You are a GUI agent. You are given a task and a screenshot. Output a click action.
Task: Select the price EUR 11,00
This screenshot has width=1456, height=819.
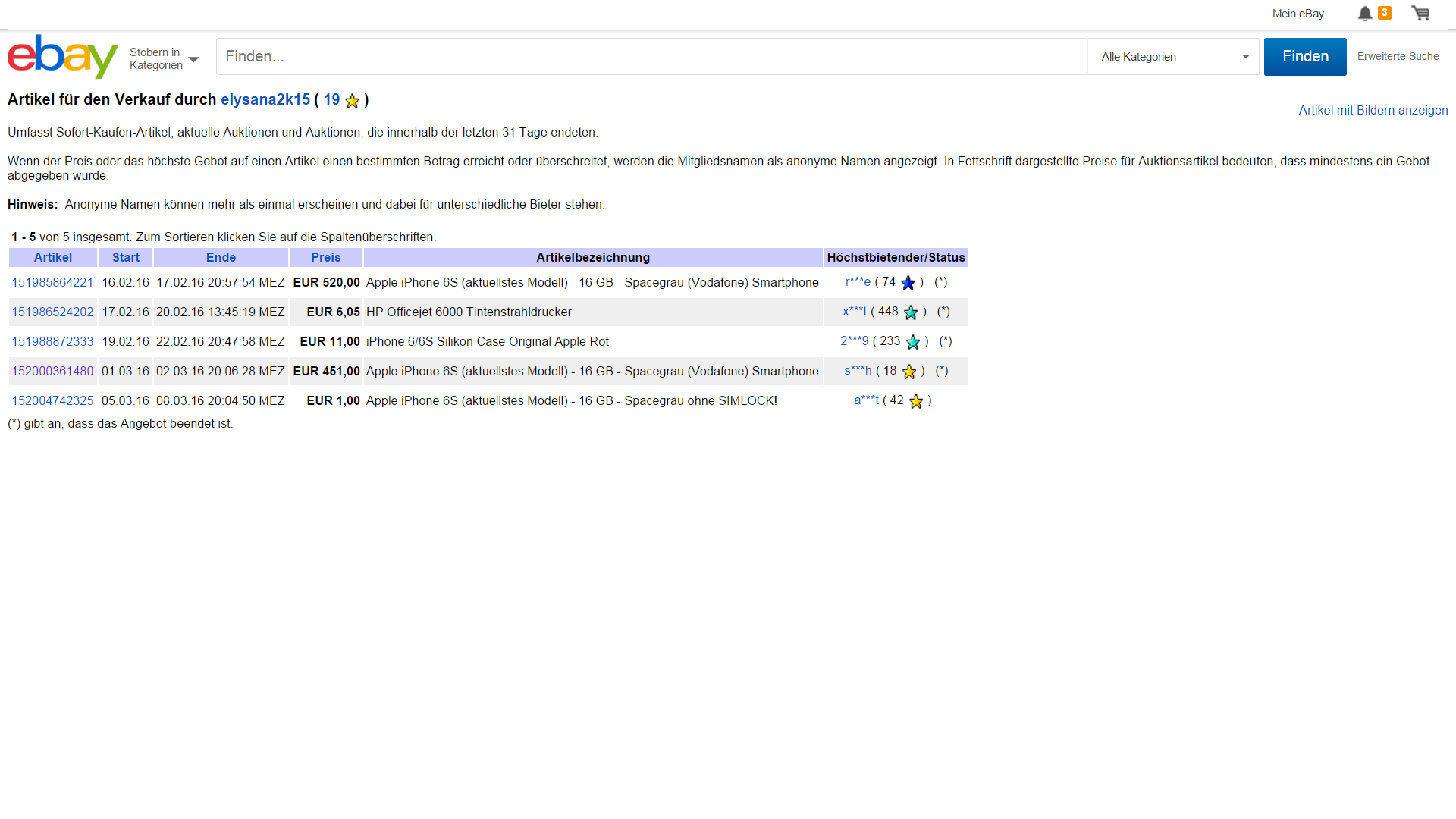330,341
